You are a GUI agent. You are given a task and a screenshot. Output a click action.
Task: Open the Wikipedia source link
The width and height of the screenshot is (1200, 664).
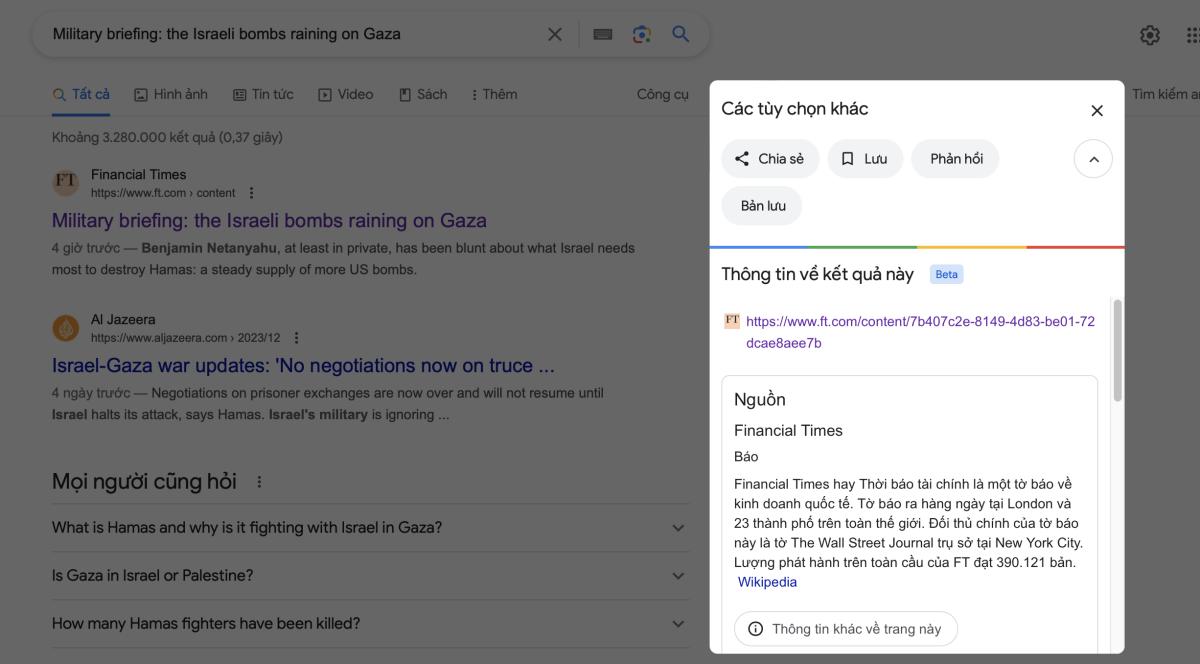[767, 582]
